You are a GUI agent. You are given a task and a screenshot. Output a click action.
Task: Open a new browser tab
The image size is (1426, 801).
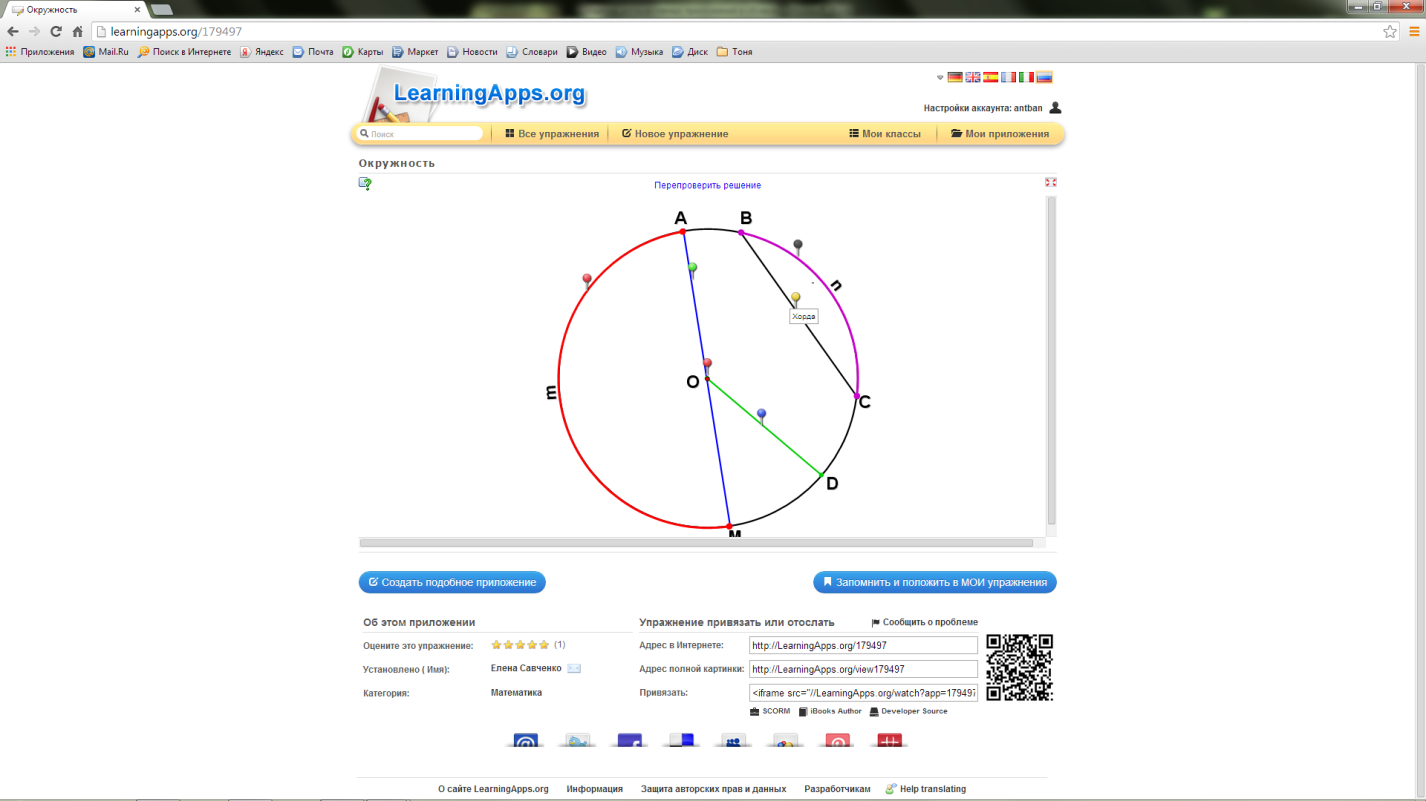pyautogui.click(x=161, y=9)
